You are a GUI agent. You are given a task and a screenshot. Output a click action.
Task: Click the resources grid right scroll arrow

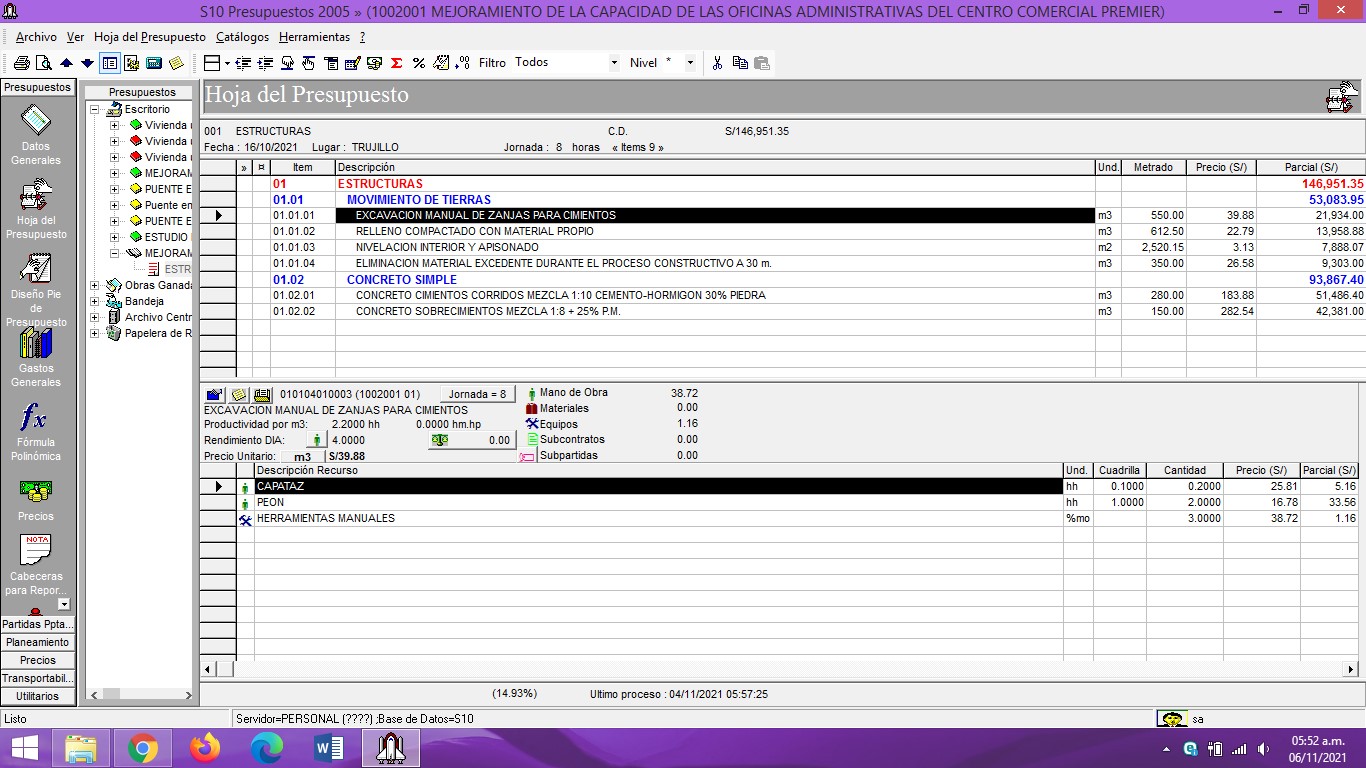pyautogui.click(x=1351, y=669)
